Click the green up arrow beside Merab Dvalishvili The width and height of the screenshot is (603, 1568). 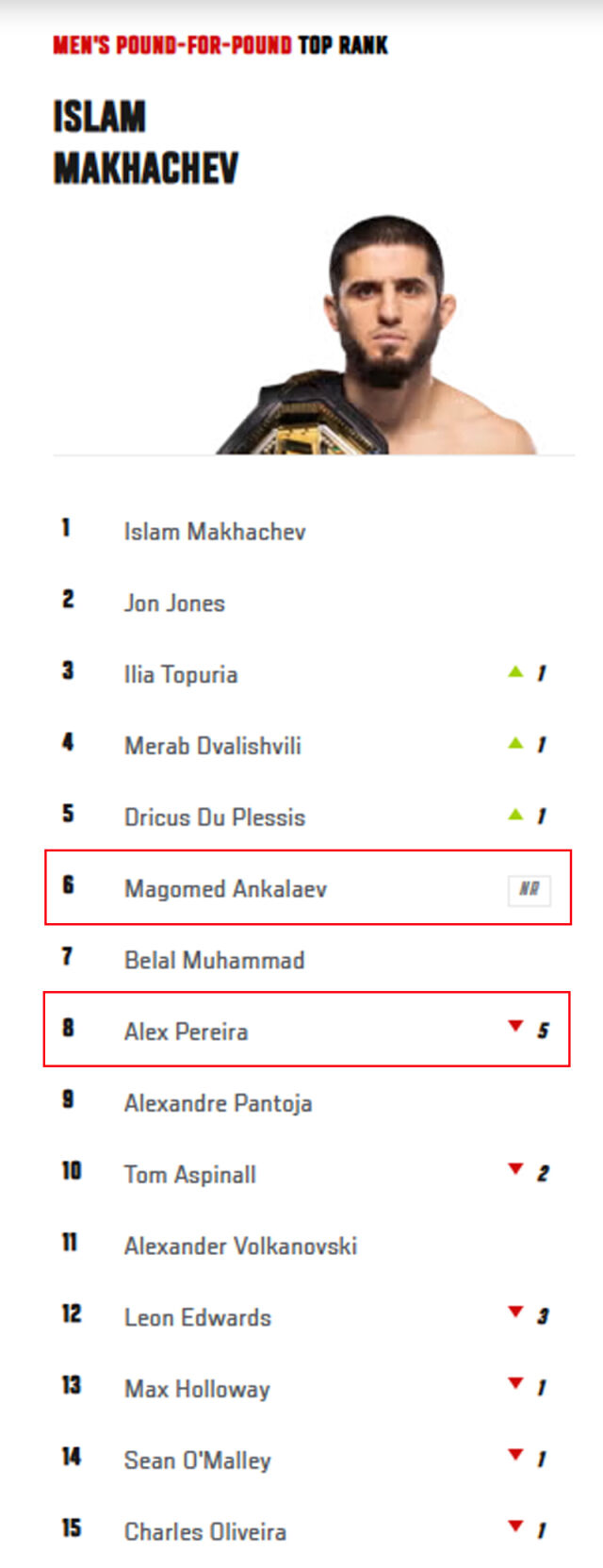(515, 744)
